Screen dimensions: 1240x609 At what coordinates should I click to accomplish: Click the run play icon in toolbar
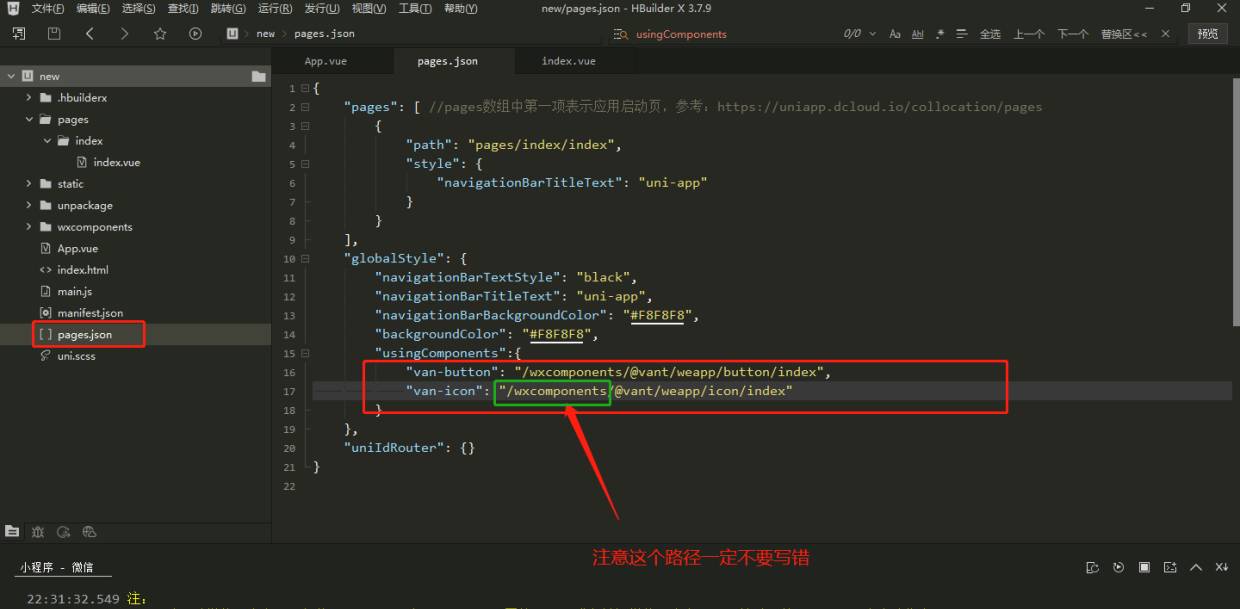point(195,33)
